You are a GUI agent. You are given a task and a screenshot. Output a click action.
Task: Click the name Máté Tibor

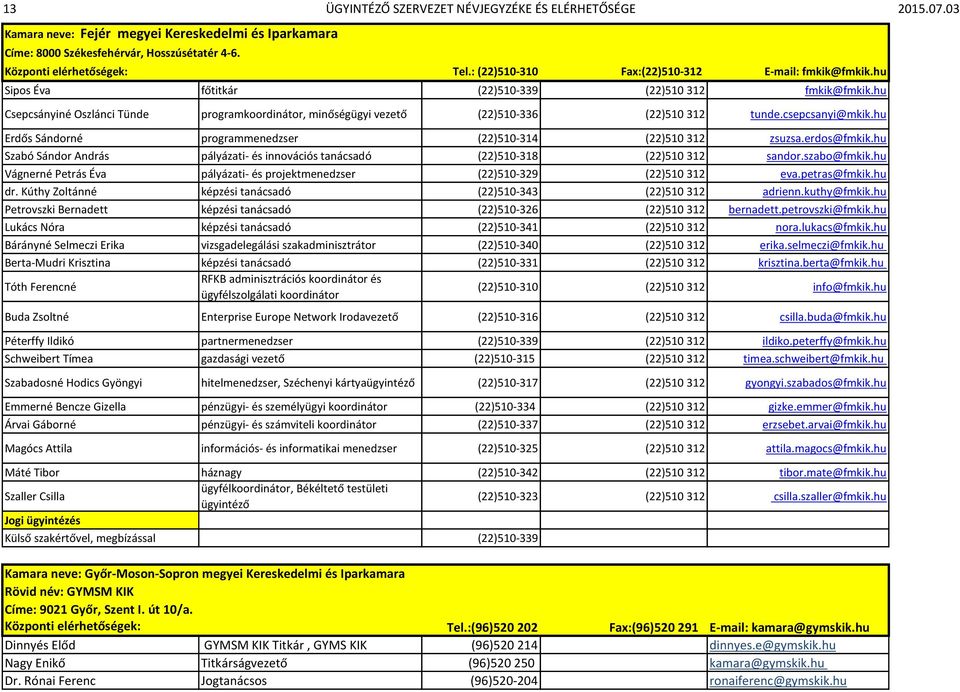coord(32,472)
